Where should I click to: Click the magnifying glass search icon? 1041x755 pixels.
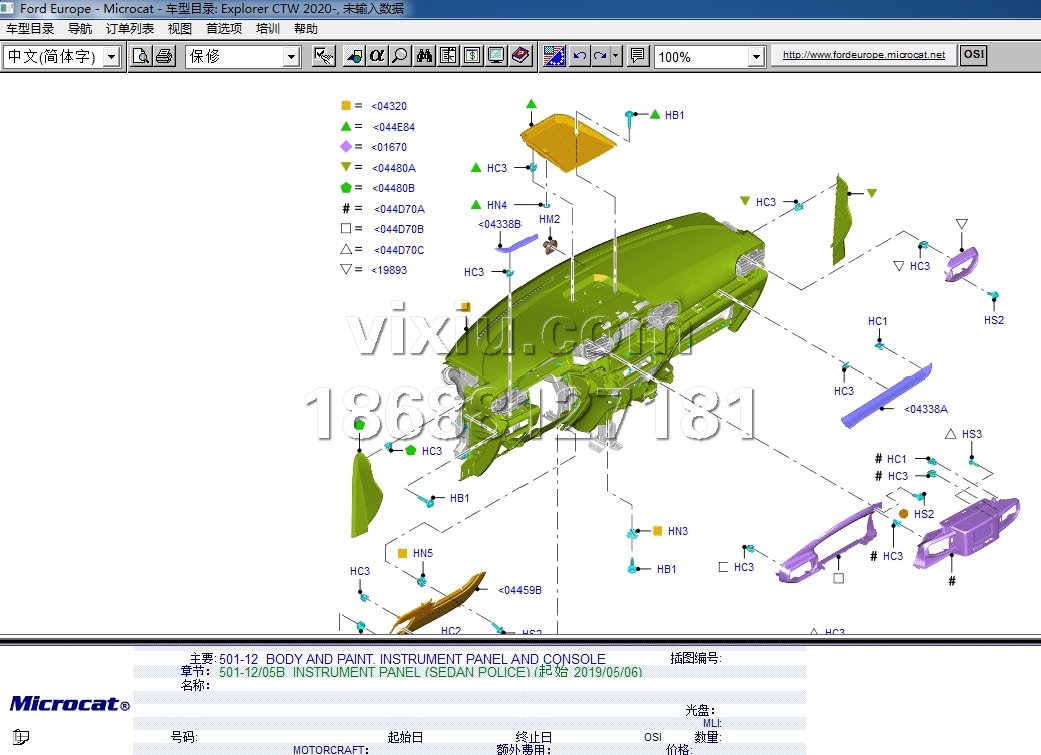400,57
